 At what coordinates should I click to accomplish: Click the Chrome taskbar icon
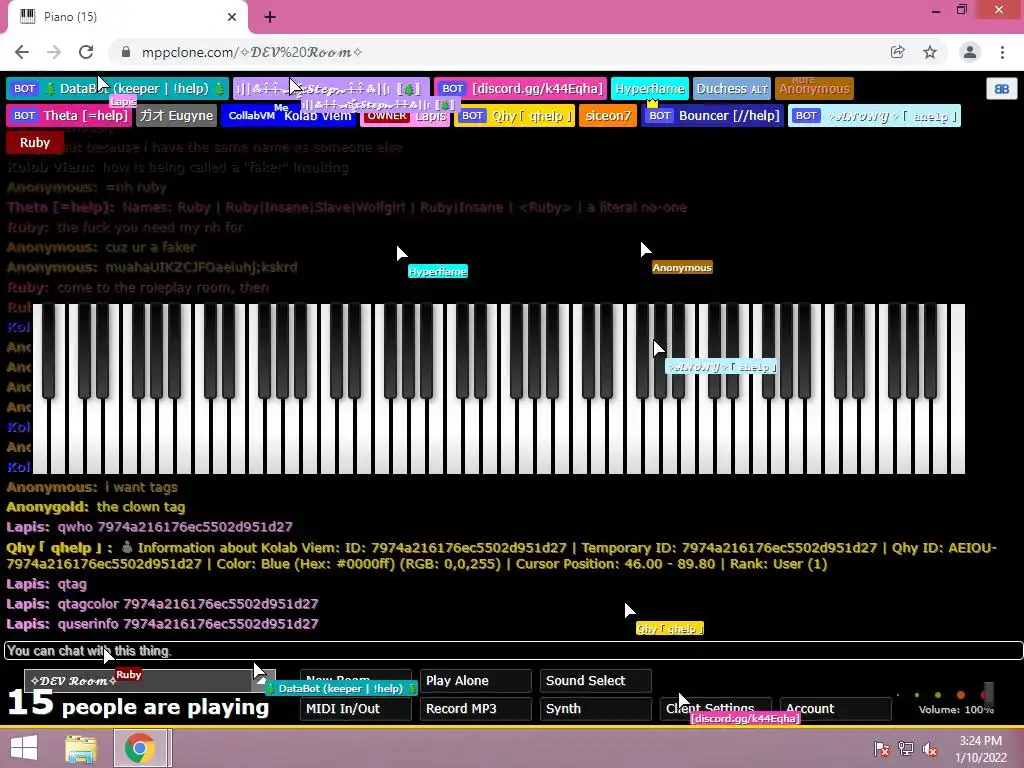click(x=140, y=748)
